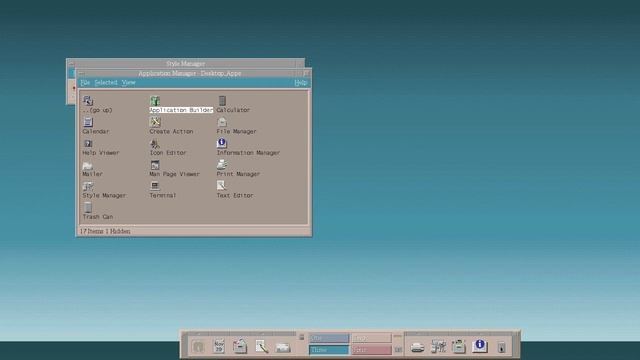Launch Text Editor pencil icon on front panel
640x360 pixels.
[261, 347]
